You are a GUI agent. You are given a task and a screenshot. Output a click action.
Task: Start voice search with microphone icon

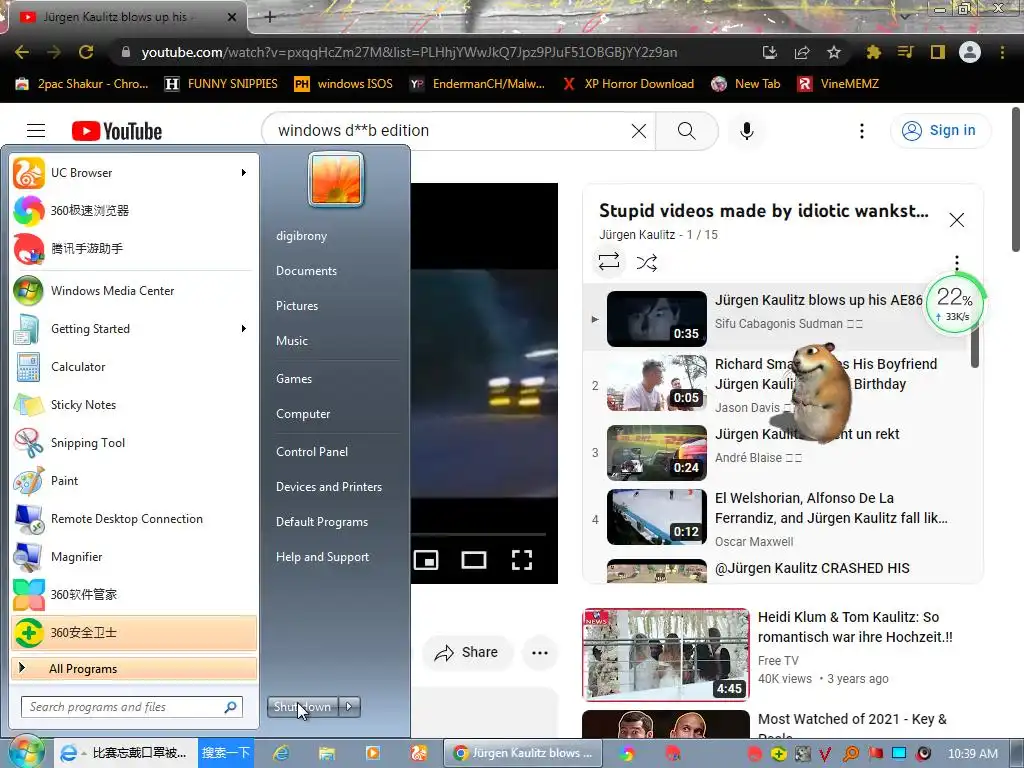point(746,131)
